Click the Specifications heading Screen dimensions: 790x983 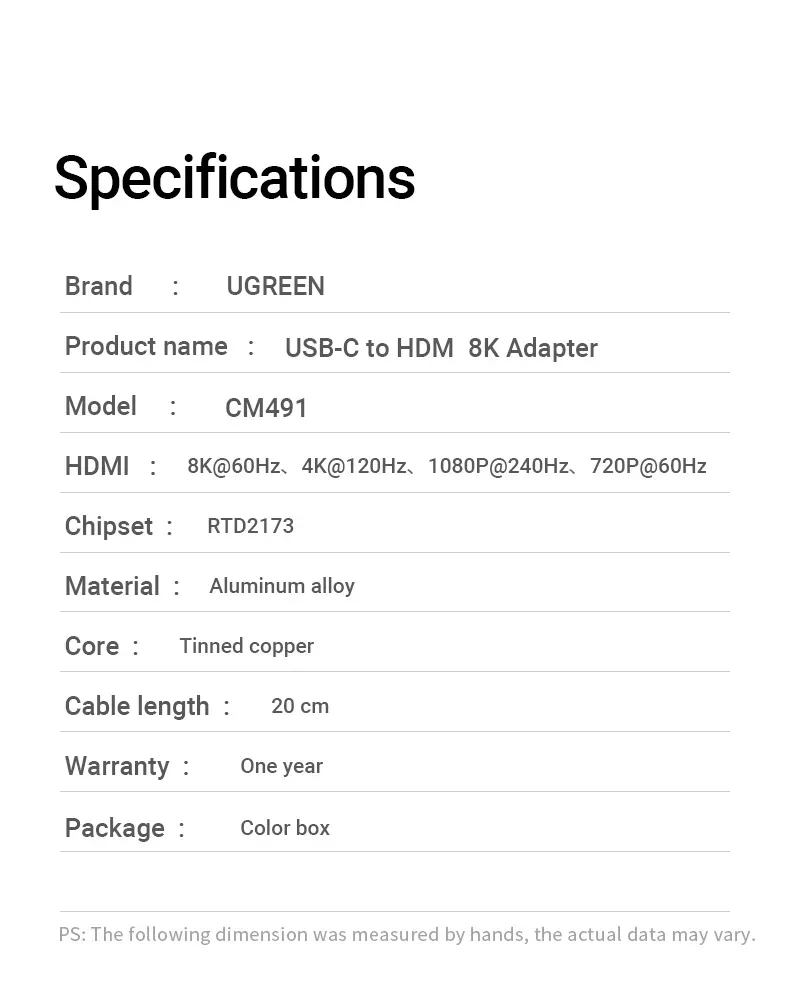coord(234,178)
